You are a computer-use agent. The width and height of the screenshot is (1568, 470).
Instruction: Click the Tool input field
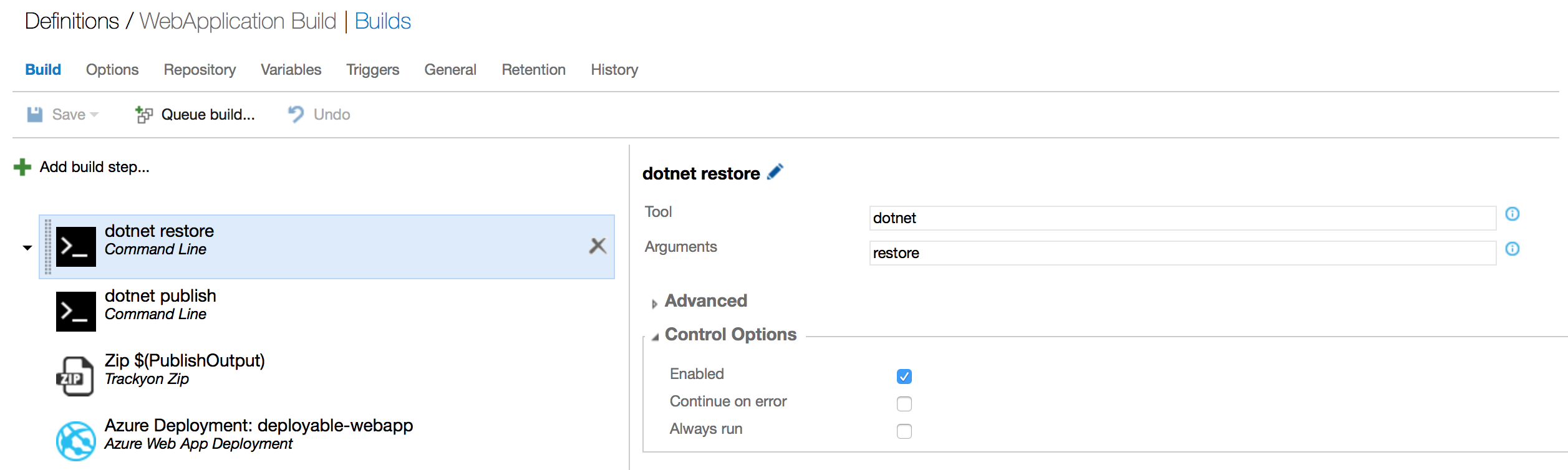coord(1183,218)
